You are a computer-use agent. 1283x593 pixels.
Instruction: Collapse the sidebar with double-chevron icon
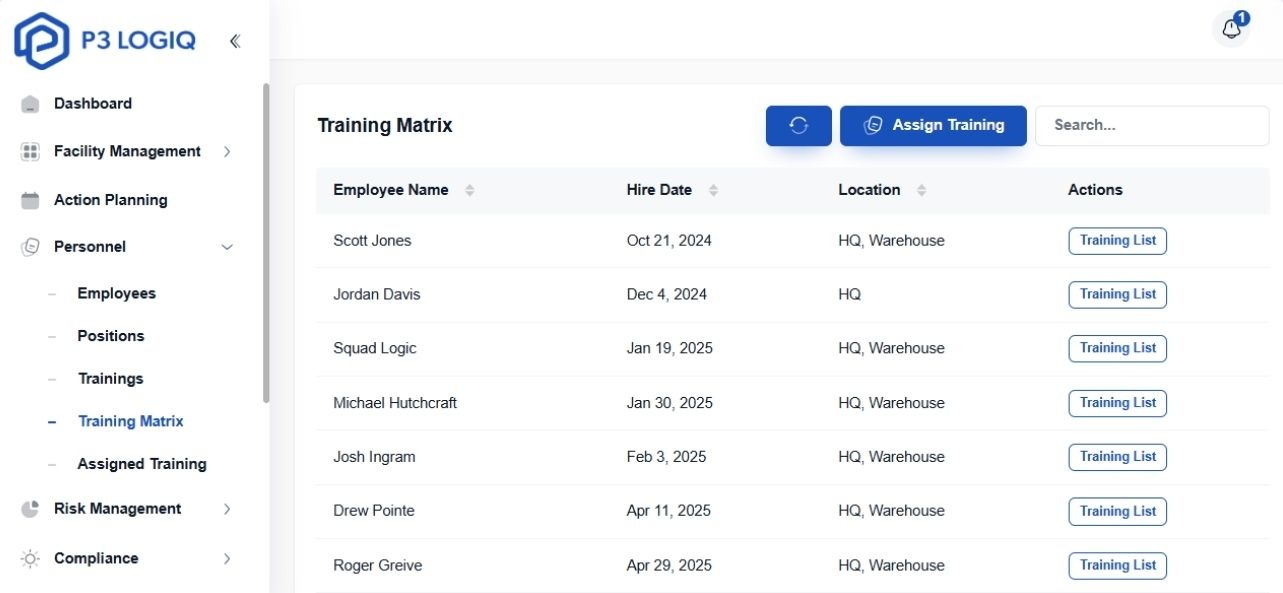pos(235,41)
